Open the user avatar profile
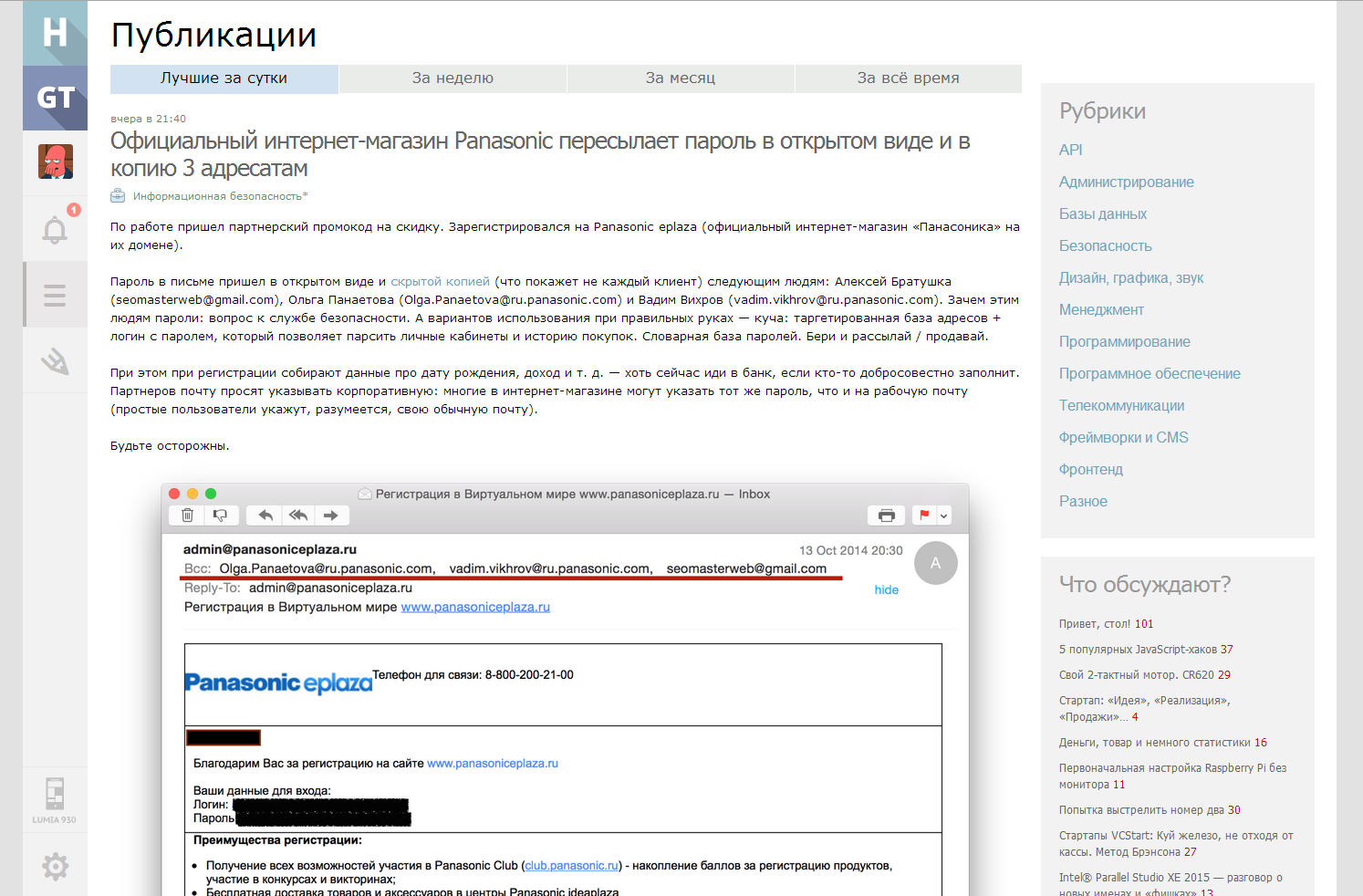This screenshot has height=896, width=1363. pyautogui.click(x=55, y=161)
